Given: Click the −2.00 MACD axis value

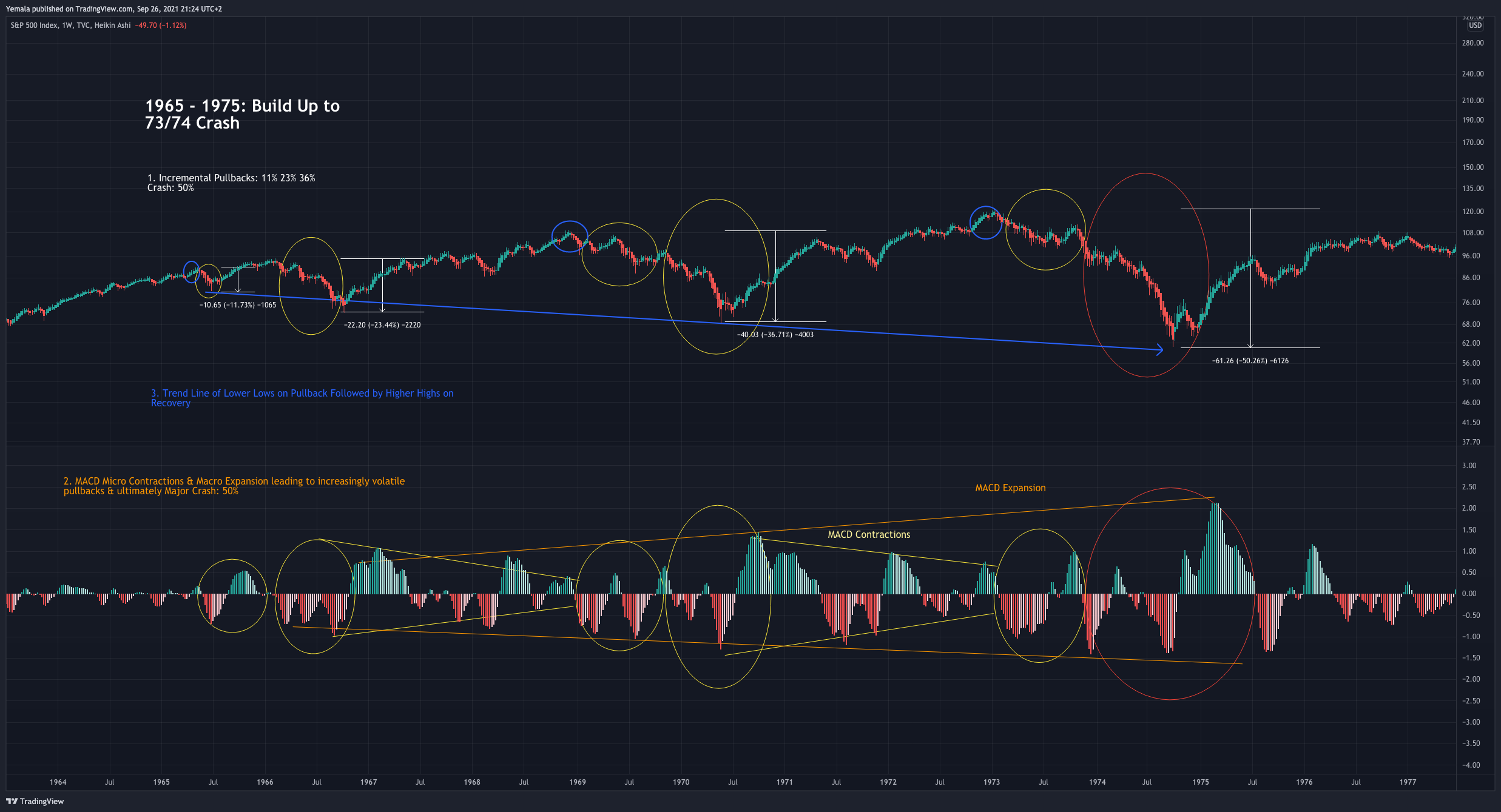Looking at the screenshot, I should [1471, 679].
